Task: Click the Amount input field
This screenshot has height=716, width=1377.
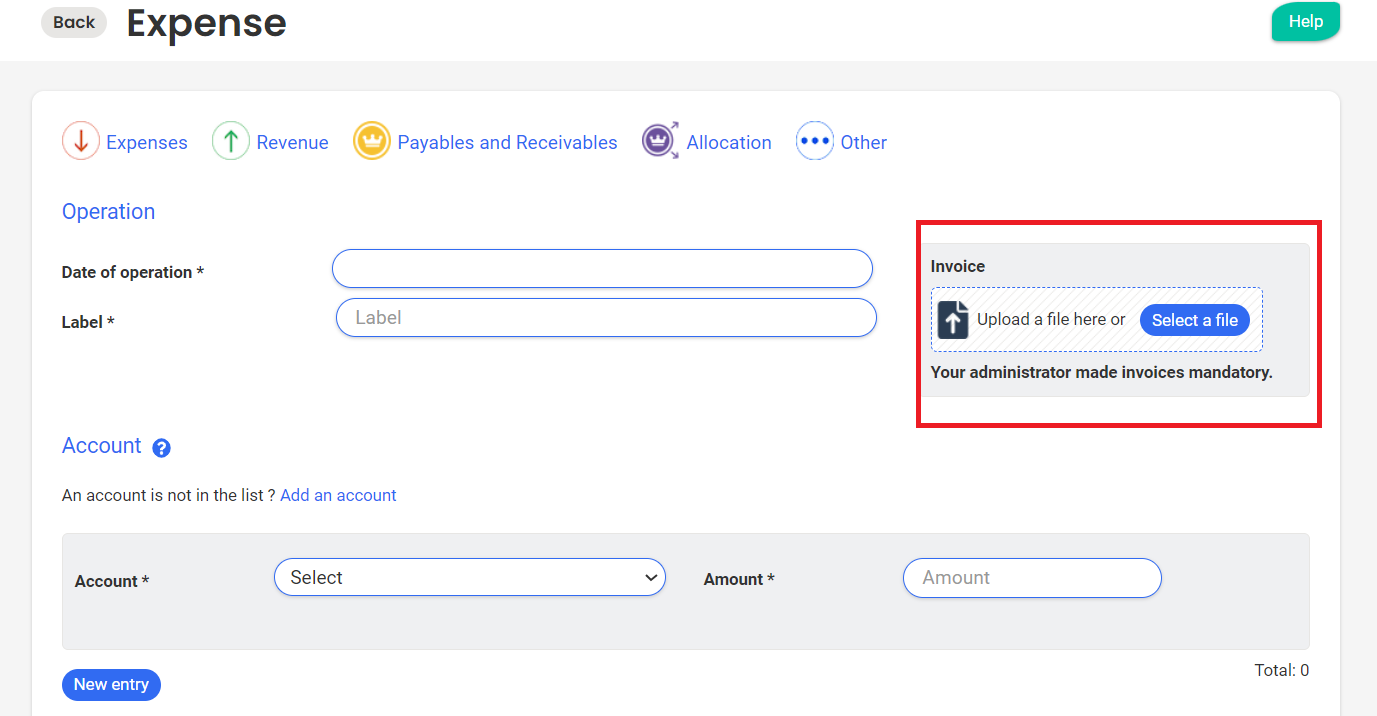Action: 1031,578
